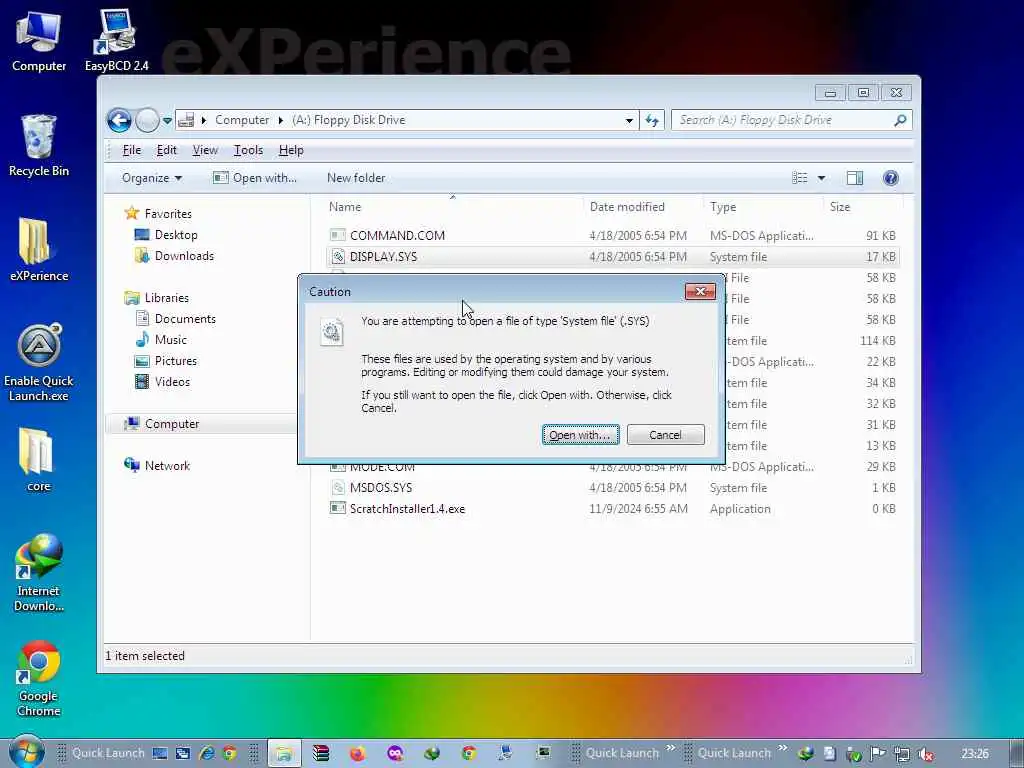
Task: Expand first Quick Launch toolbar chevron
Action: (670, 748)
